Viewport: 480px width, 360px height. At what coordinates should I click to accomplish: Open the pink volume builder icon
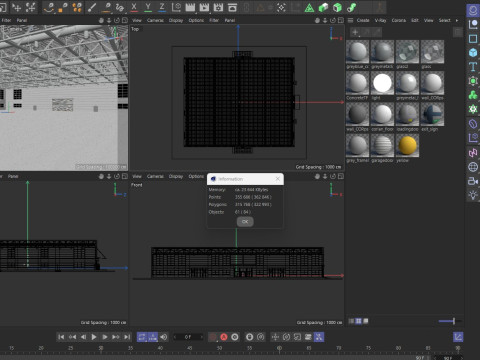coord(473,153)
